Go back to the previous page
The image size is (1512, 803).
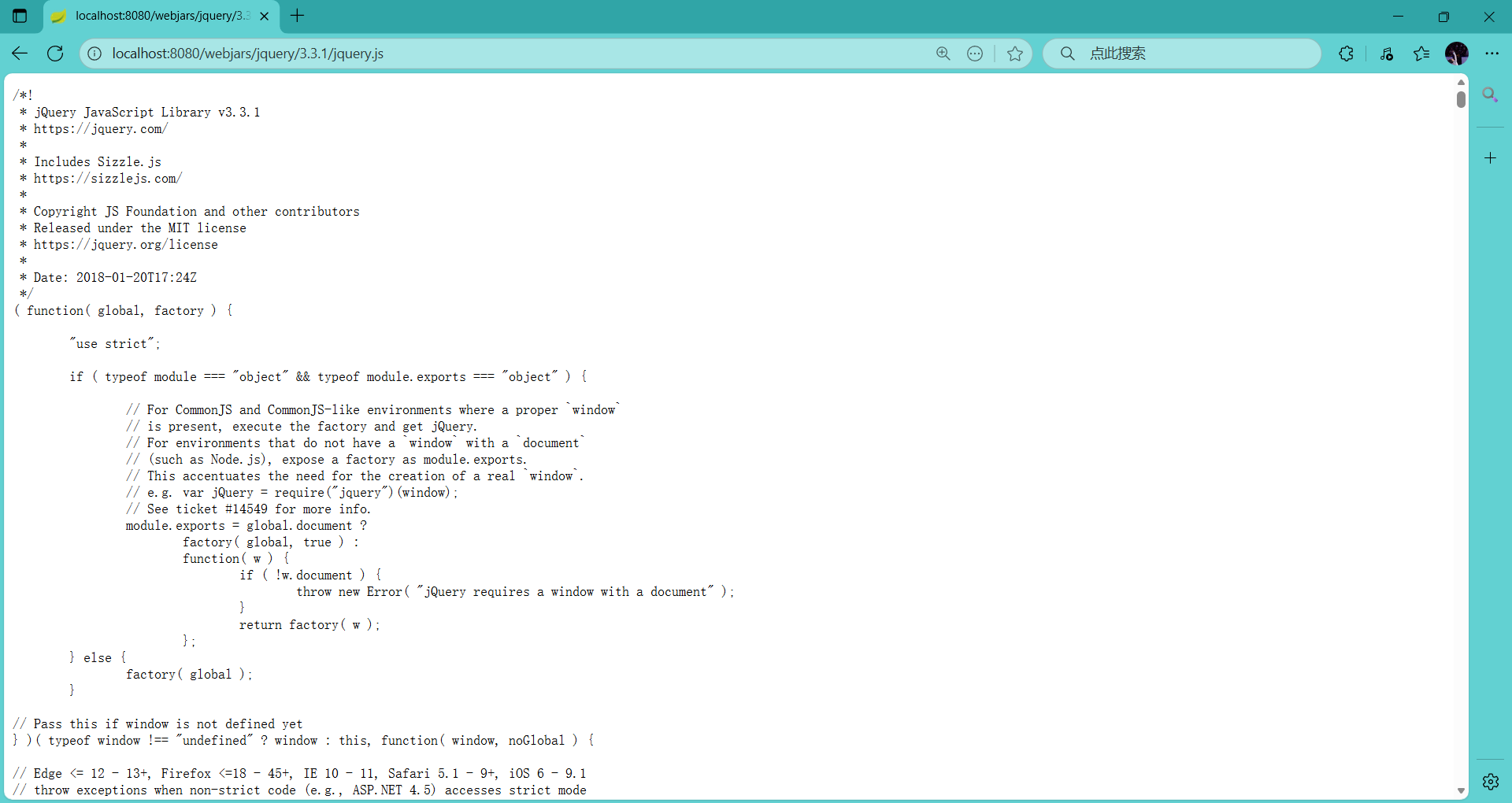[x=20, y=54]
